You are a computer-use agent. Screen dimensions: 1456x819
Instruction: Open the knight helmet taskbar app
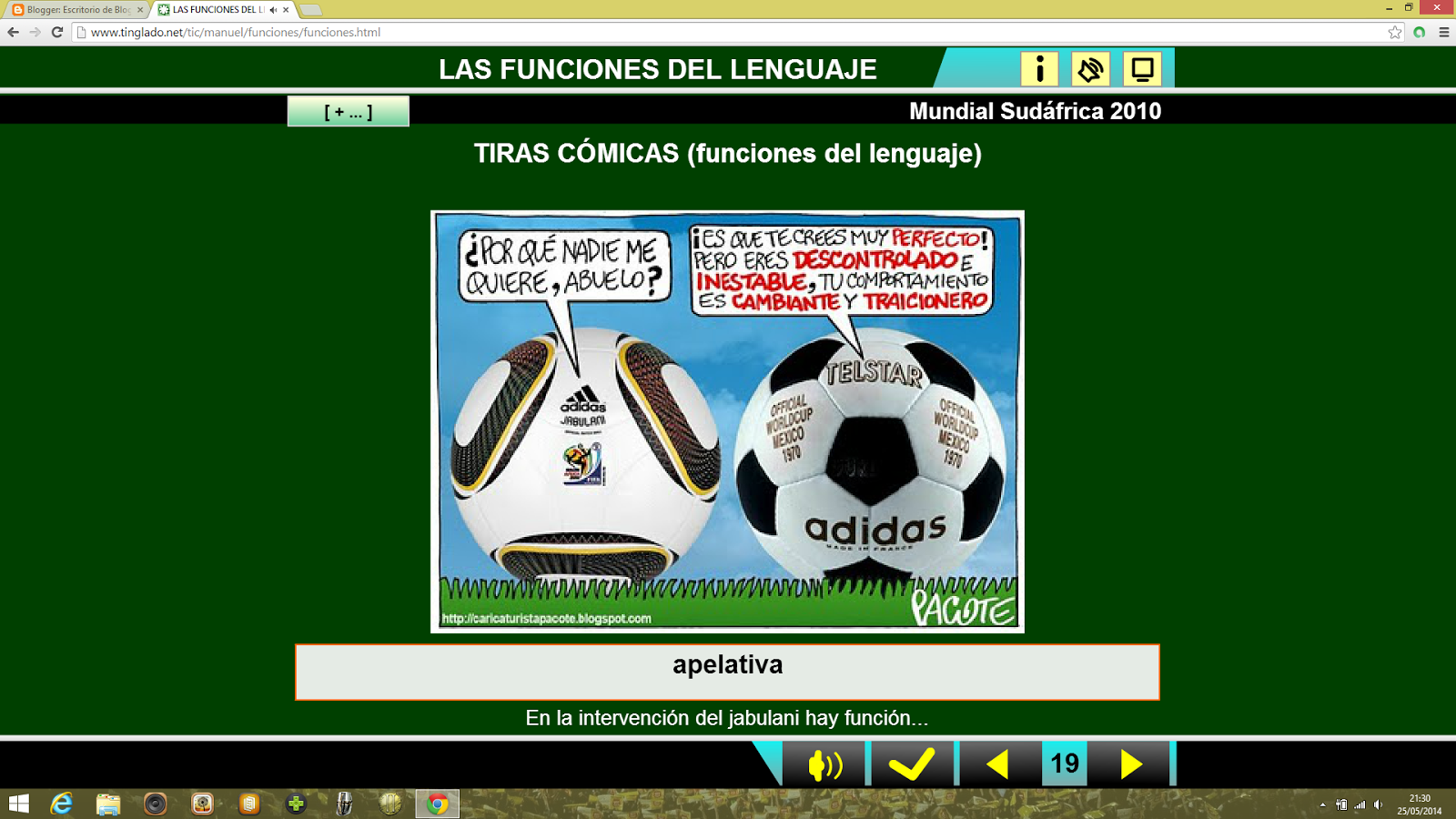[344, 804]
